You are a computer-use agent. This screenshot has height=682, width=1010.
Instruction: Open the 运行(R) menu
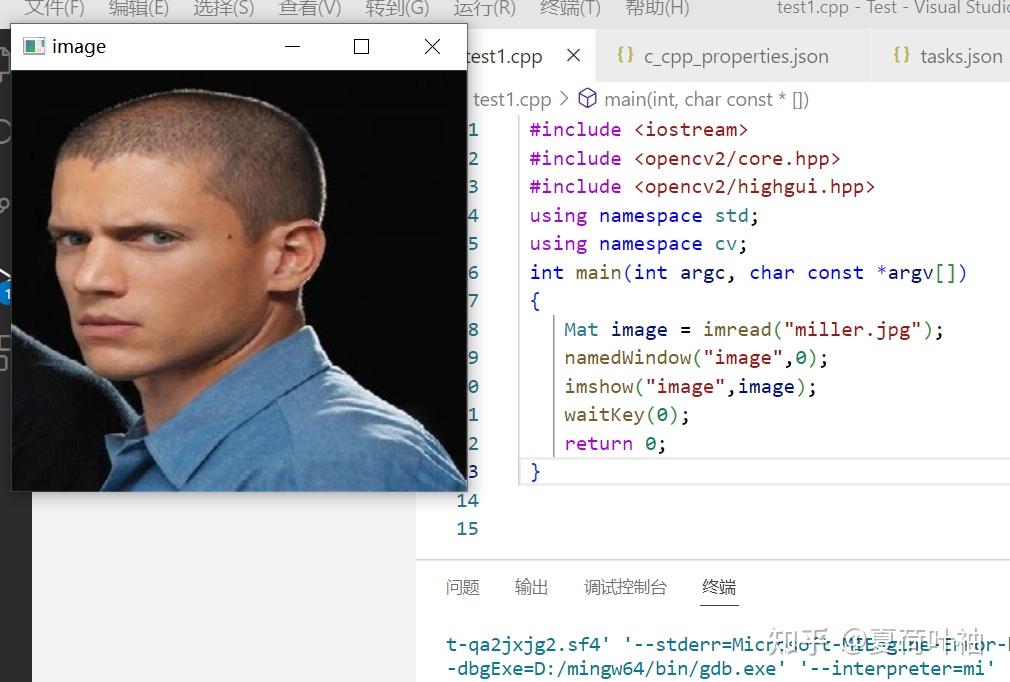[x=482, y=9]
